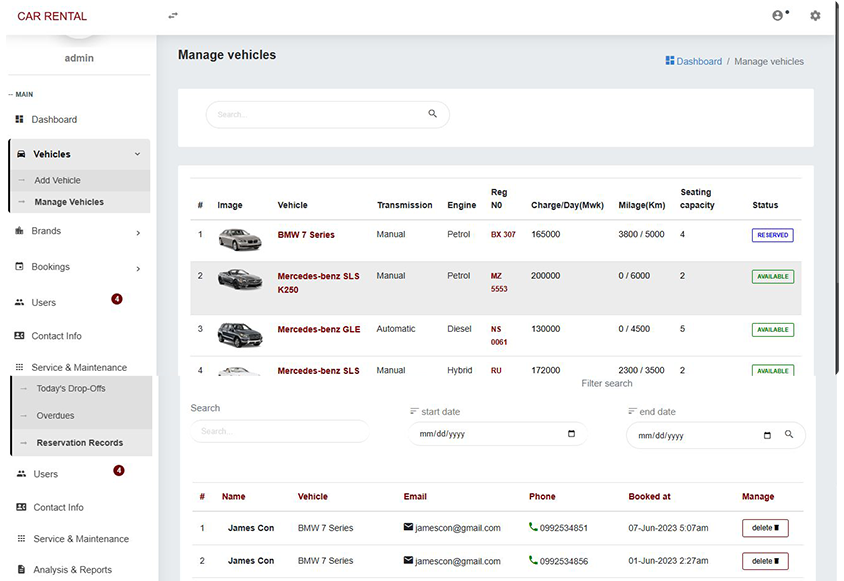This screenshot has height=581, width=844.
Task: Expand the Brands submenu chevron
Action: 138,233
